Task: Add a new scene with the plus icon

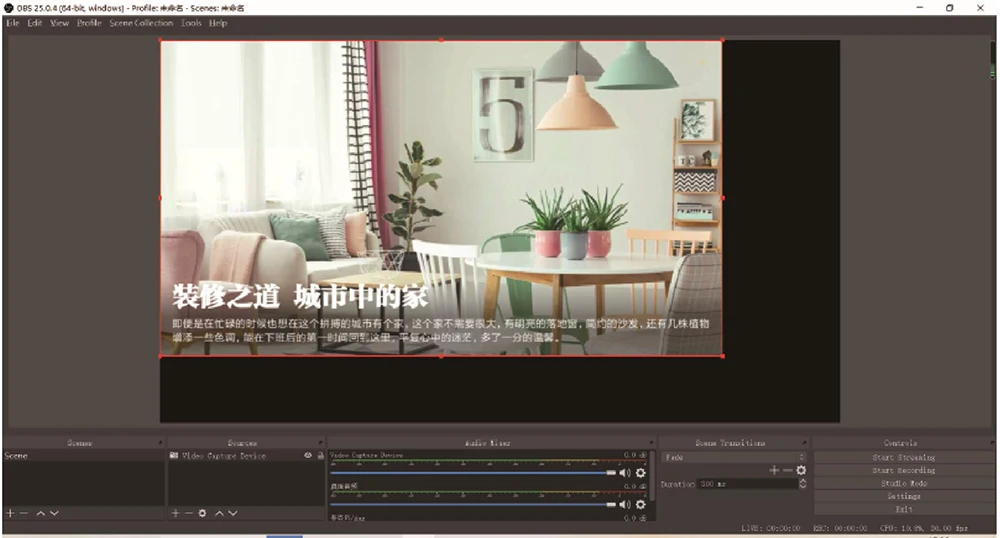Action: [9, 513]
